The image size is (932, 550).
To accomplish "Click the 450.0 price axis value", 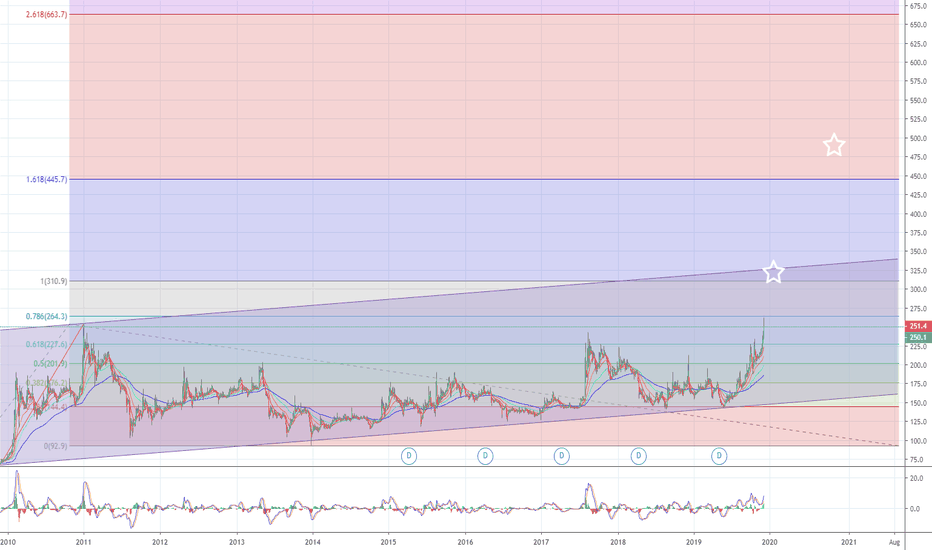I will pos(918,176).
